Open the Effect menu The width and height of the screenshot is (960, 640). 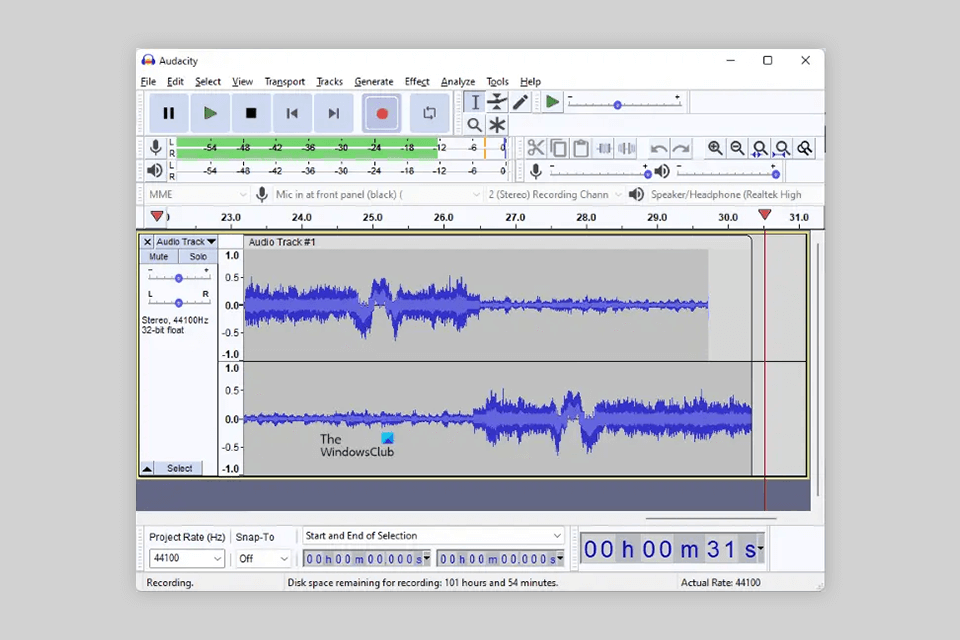[x=417, y=81]
